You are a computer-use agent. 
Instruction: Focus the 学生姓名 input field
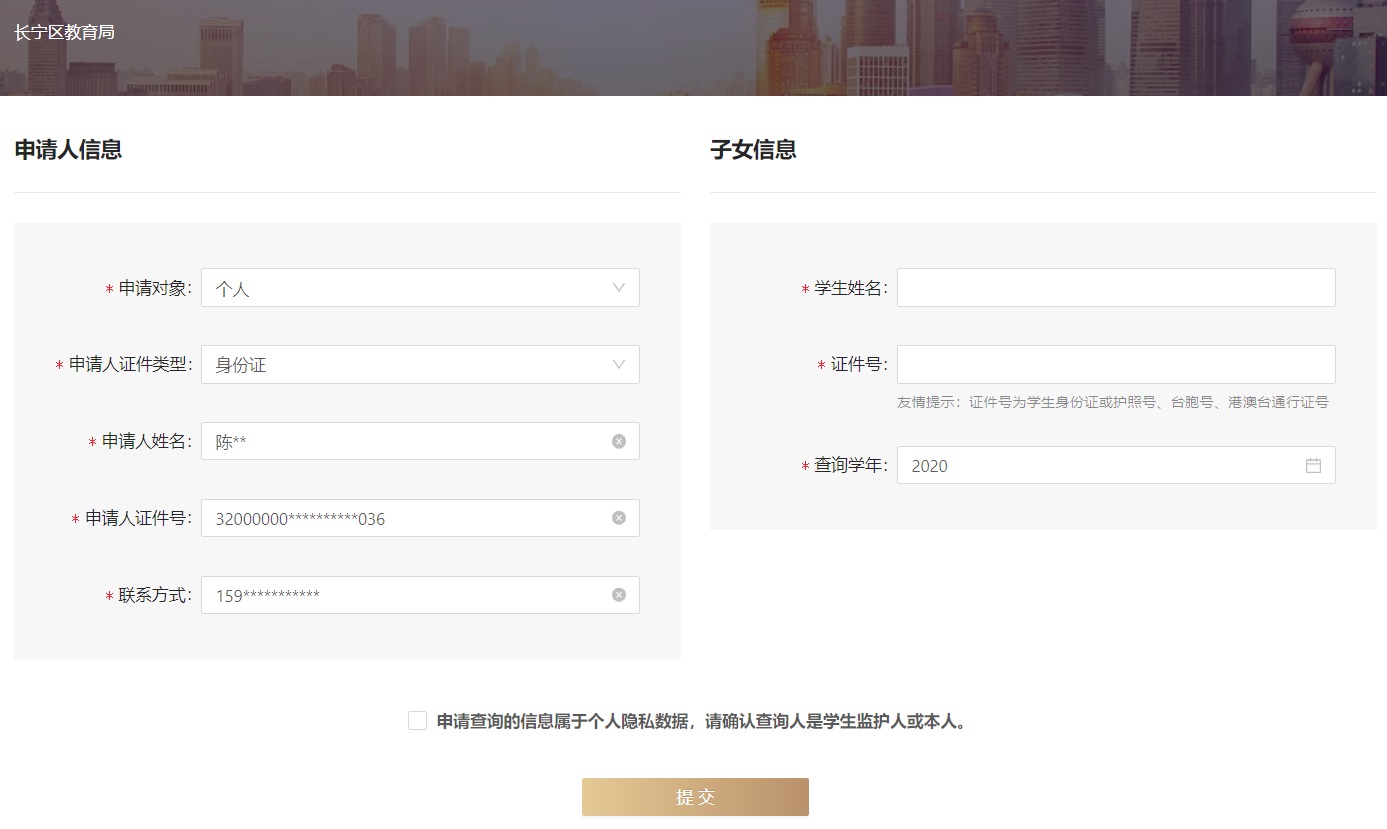(1115, 288)
